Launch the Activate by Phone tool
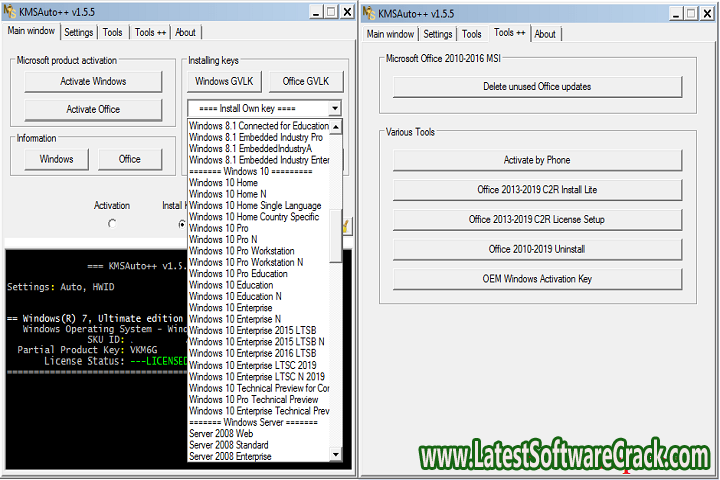 pos(537,160)
